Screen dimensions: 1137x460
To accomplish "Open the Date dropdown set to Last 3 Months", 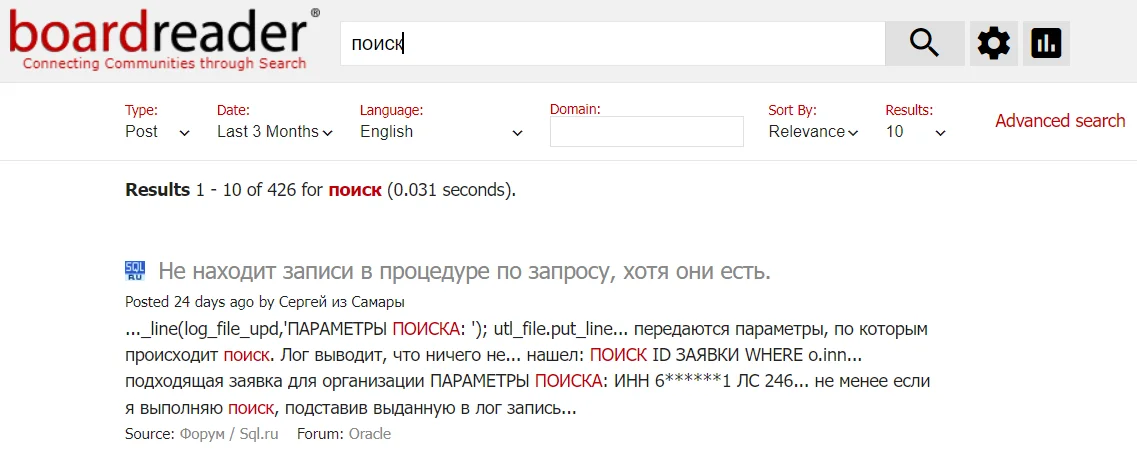I will [274, 132].
